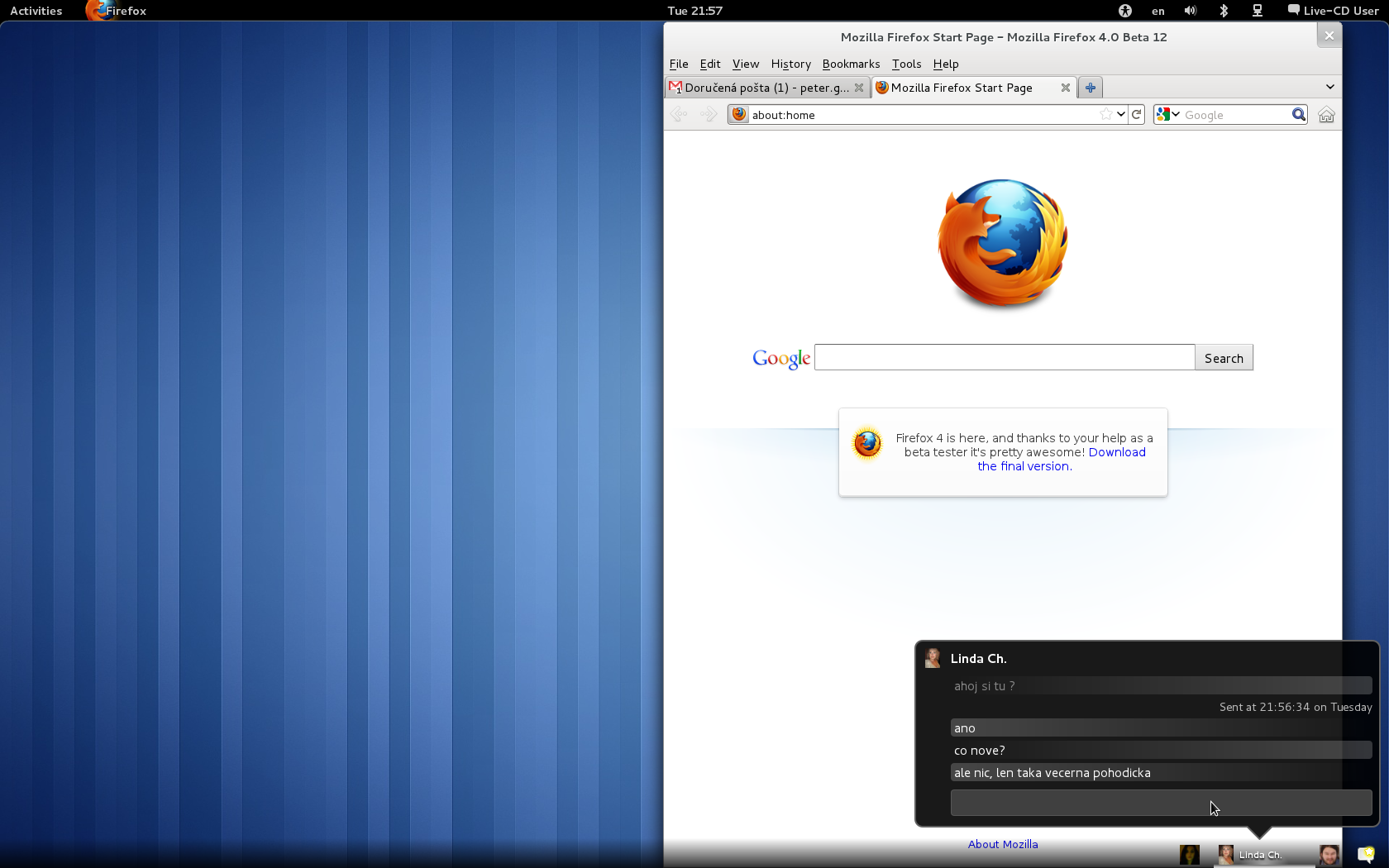
Task: Click the back navigation arrow
Action: click(679, 115)
